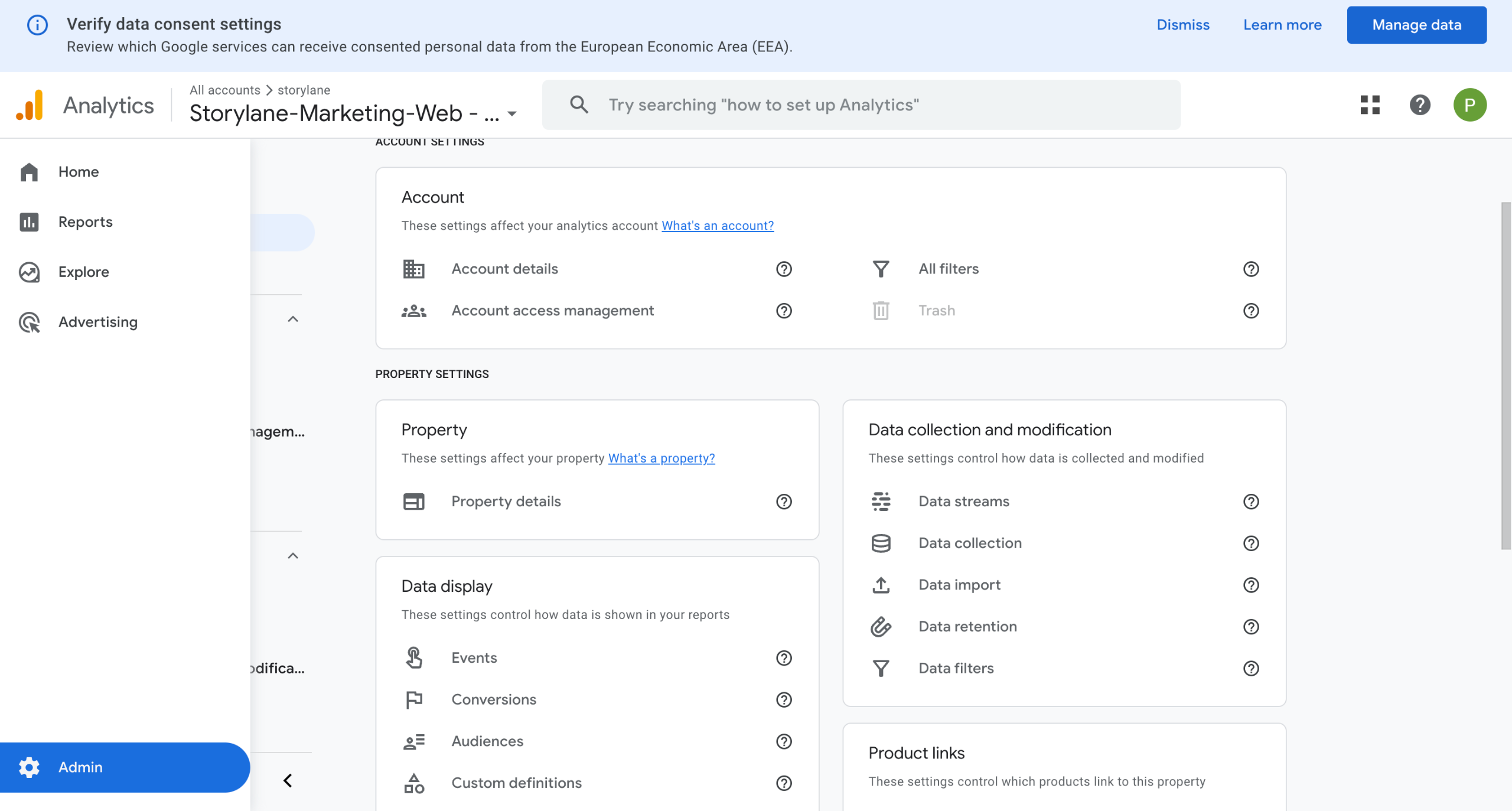Open the Google apps grid icon
The height and width of the screenshot is (811, 1512).
click(1370, 105)
